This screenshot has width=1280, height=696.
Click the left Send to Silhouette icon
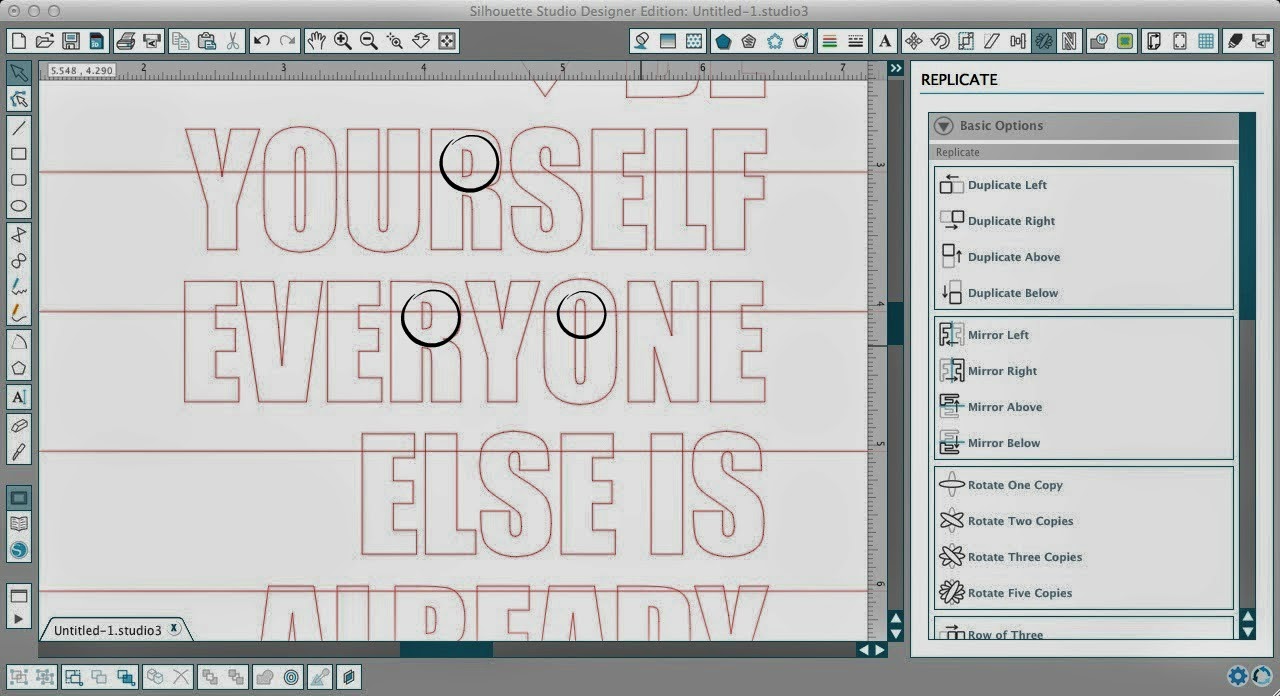(x=152, y=41)
